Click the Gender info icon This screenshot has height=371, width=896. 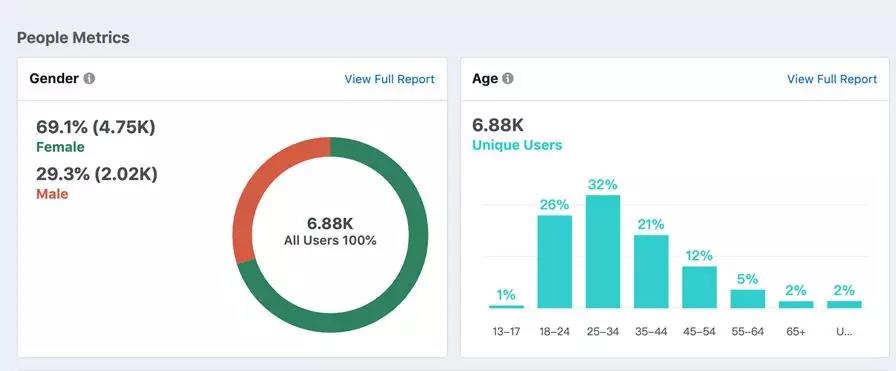coord(89,78)
